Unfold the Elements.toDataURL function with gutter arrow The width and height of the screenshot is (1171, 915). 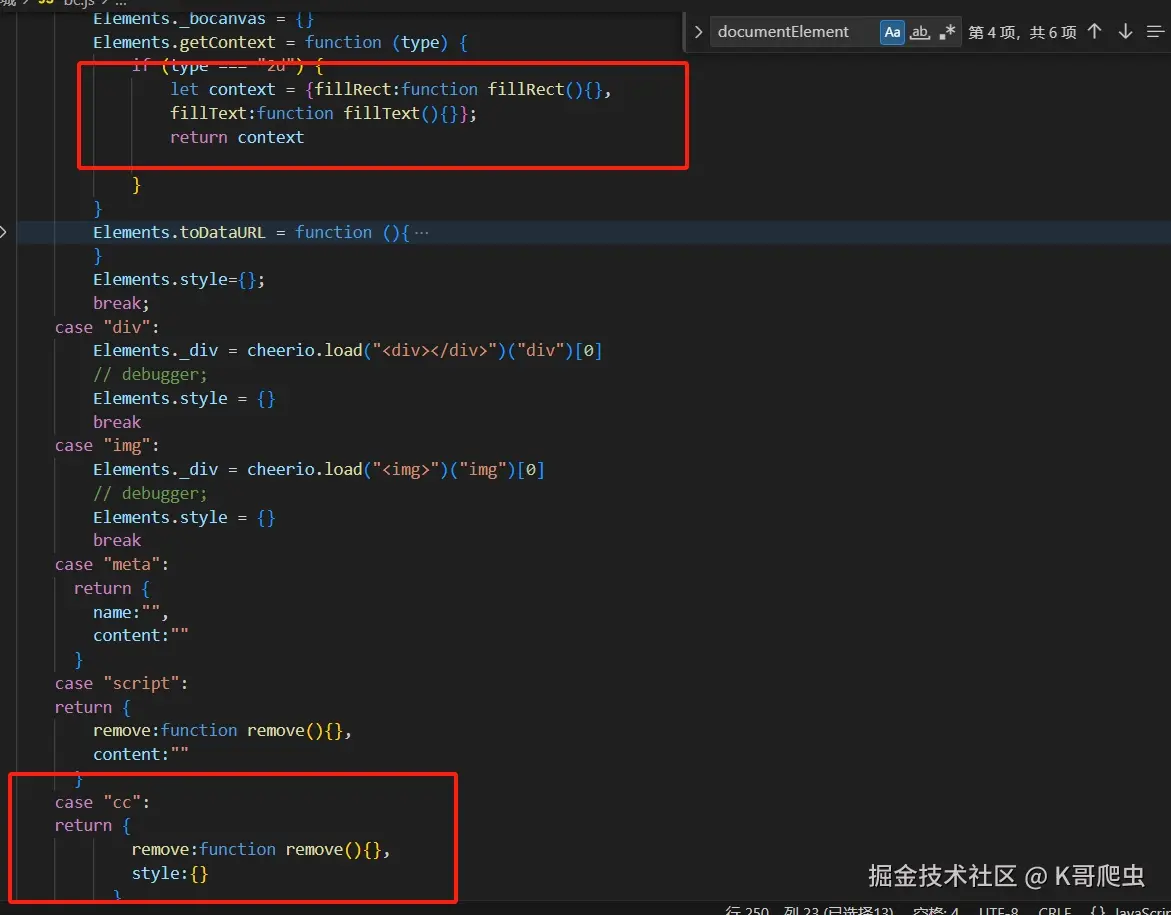[4, 232]
